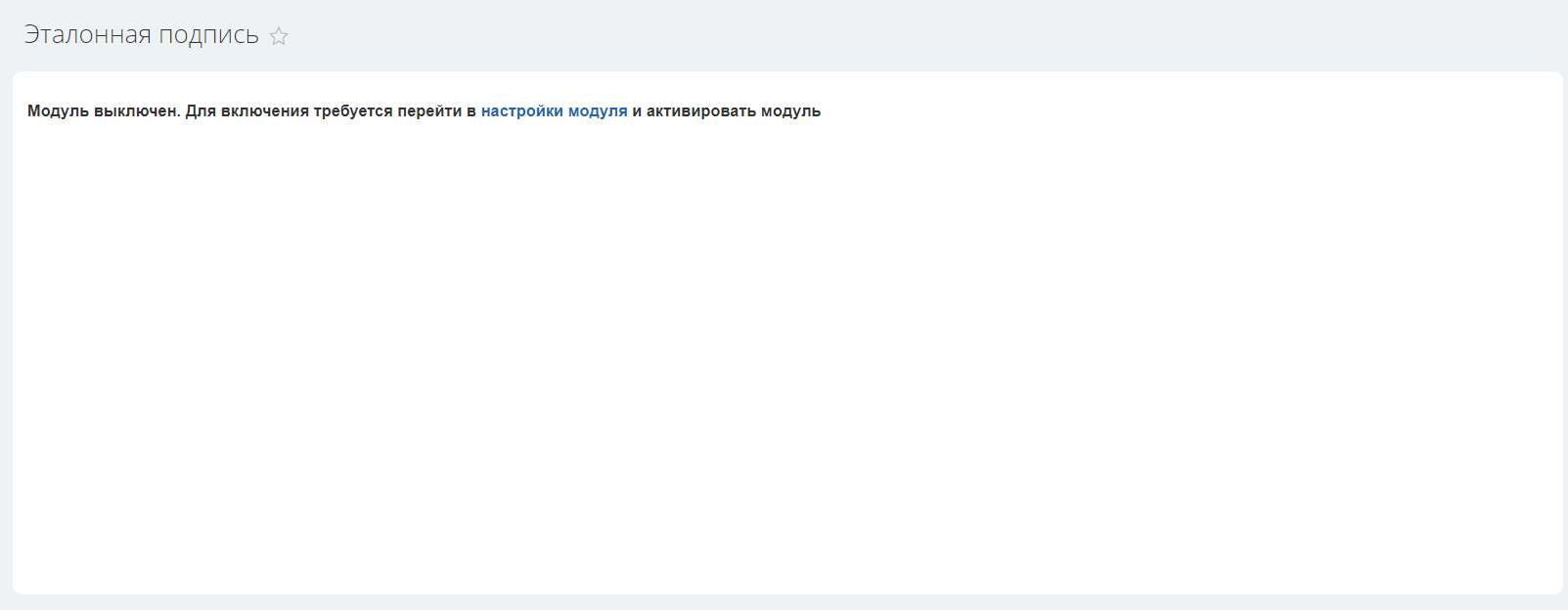Open the 'настройки модуля' link

point(554,111)
